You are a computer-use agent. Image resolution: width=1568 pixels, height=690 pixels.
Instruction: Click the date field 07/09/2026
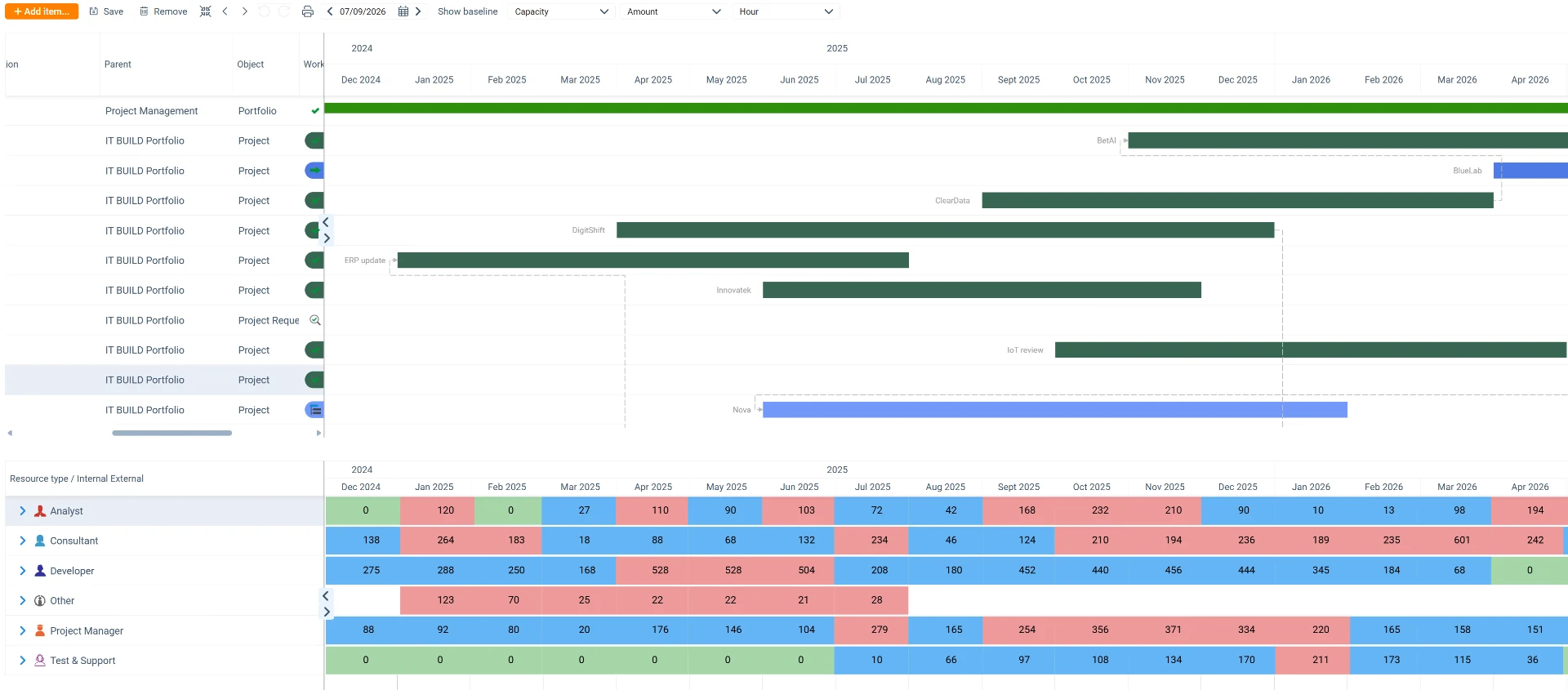point(363,11)
